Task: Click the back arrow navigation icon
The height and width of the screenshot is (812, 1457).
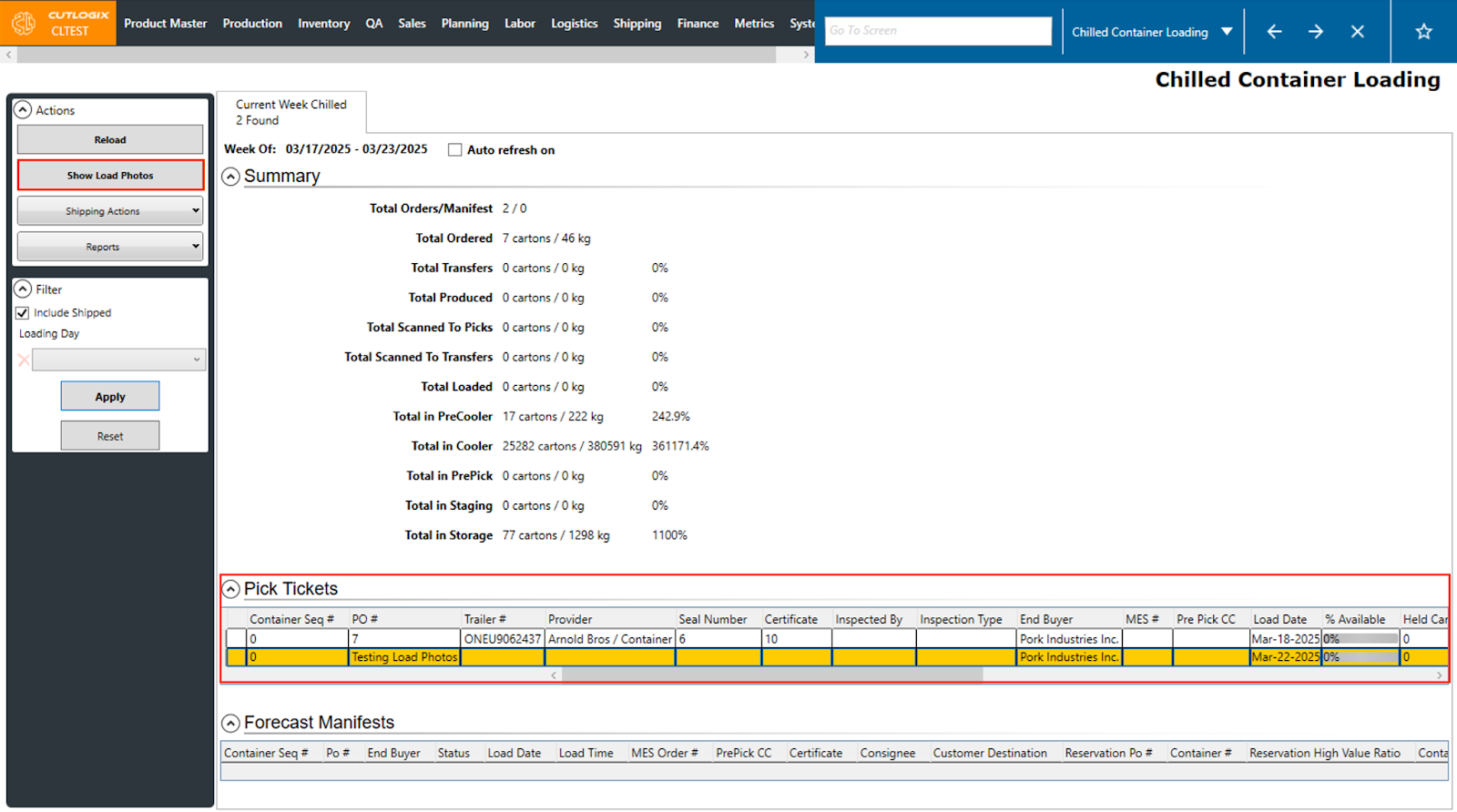Action: (x=1274, y=32)
